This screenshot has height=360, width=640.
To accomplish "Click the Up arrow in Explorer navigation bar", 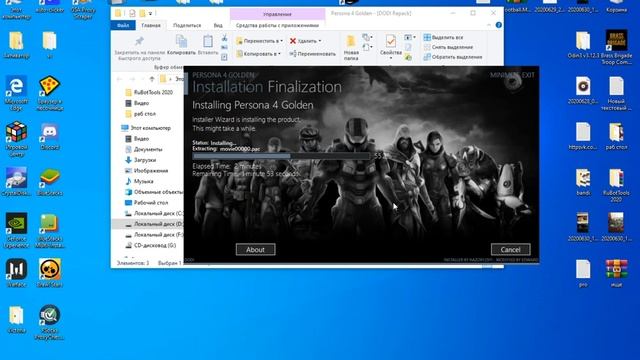I will click(152, 79).
